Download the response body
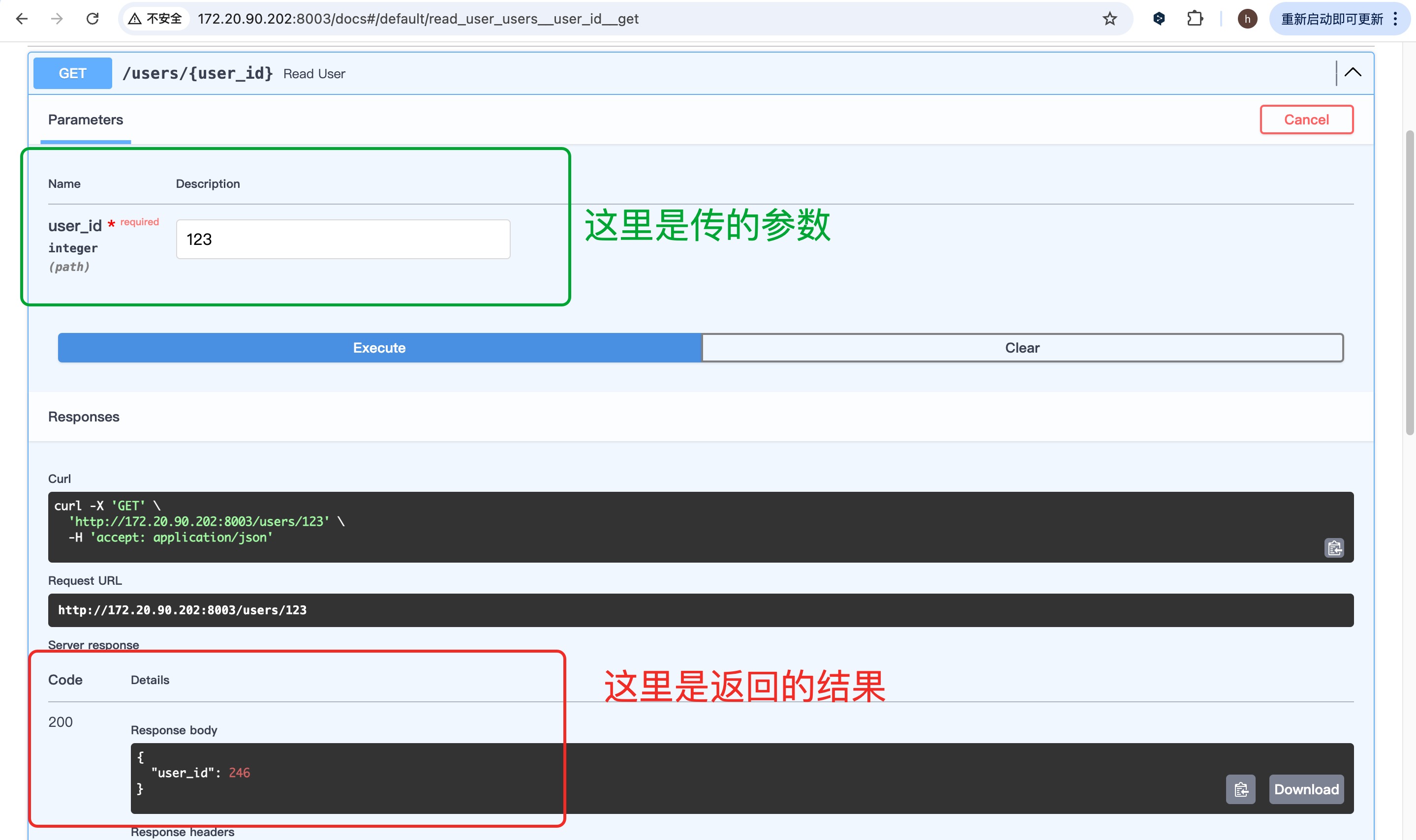Image resolution: width=1416 pixels, height=840 pixels. coord(1306,789)
